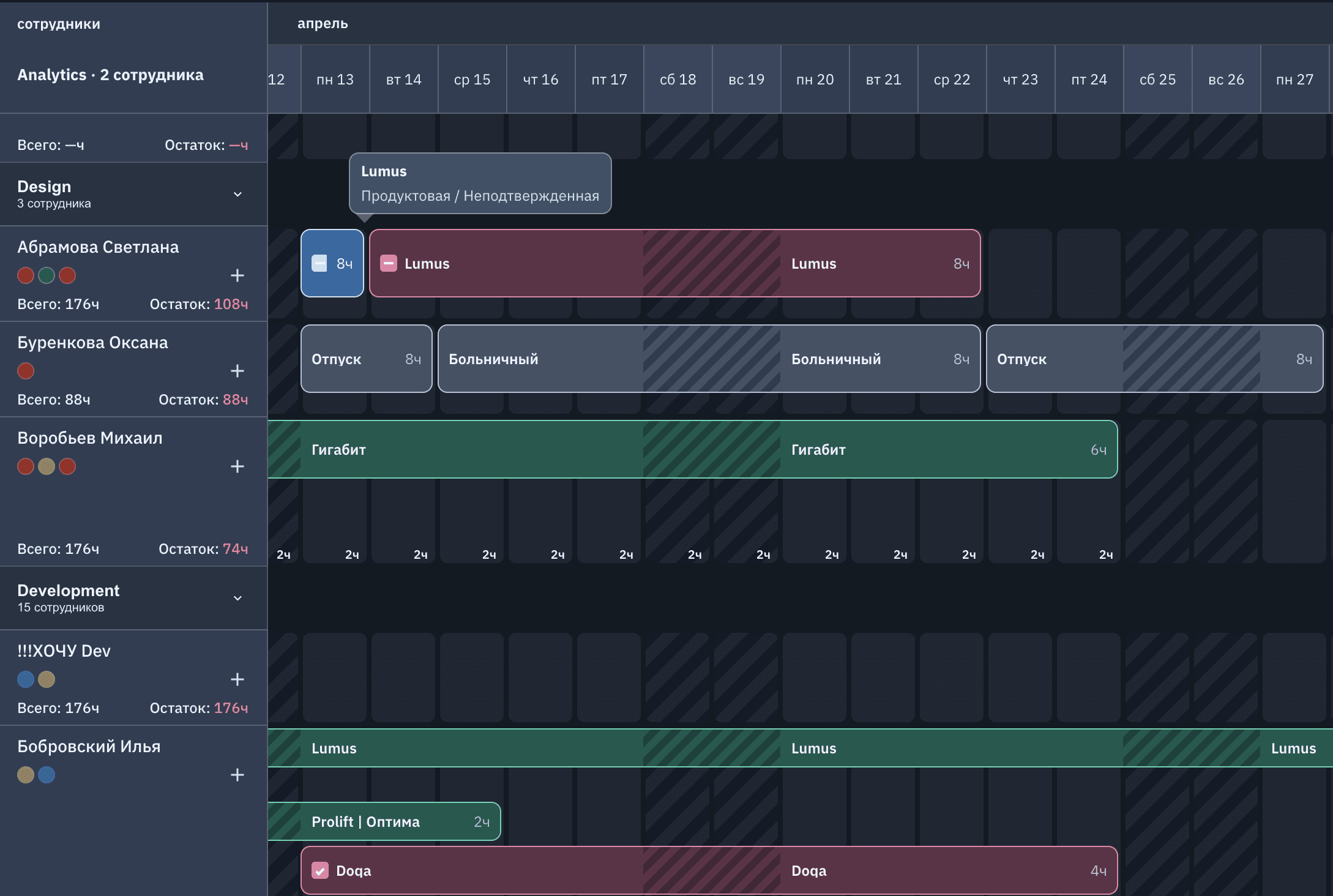This screenshot has height=896, width=1333.
Task: Click the employee name Воробьев Михаил
Action: tap(90, 438)
